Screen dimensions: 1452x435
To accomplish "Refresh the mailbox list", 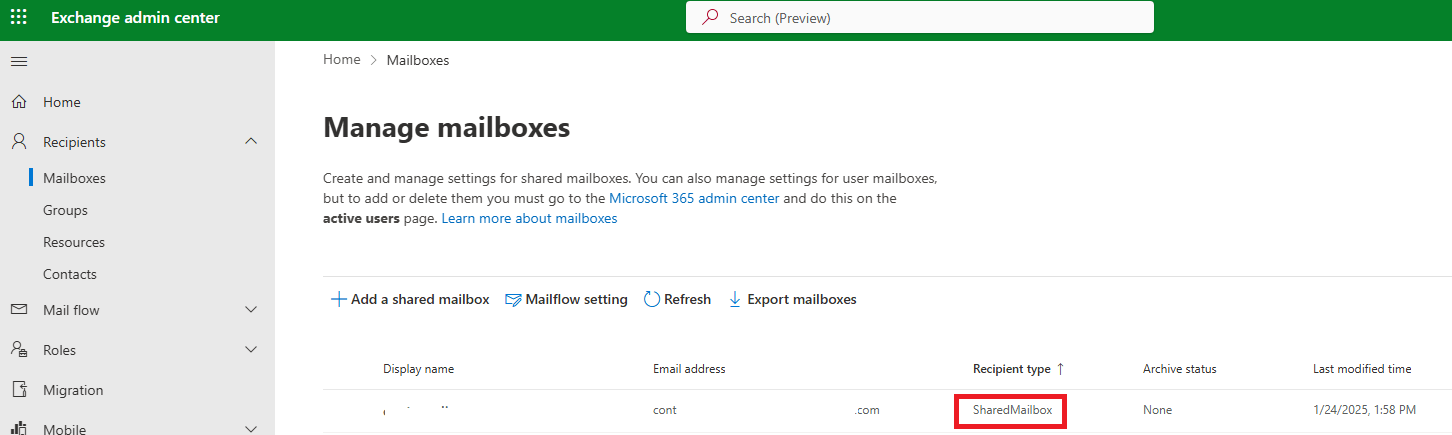I will pyautogui.click(x=677, y=299).
